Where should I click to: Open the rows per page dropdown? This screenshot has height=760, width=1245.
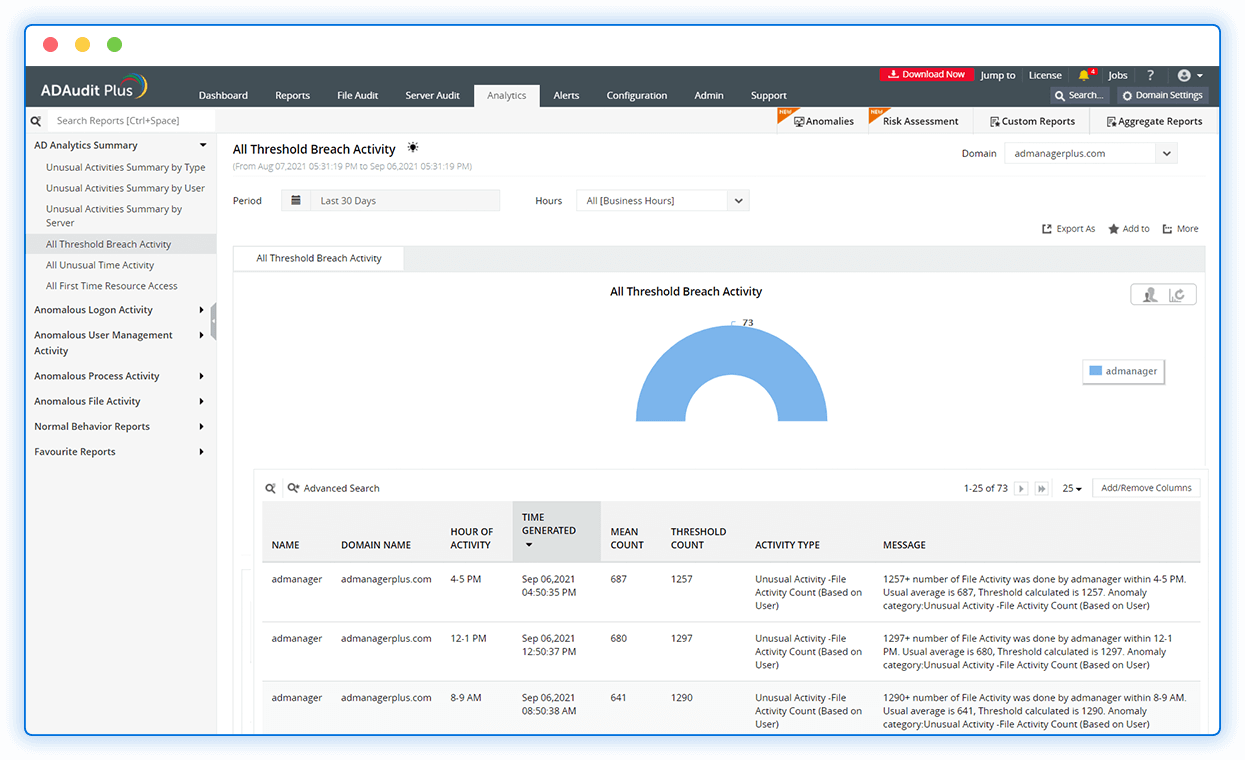[x=1072, y=488]
